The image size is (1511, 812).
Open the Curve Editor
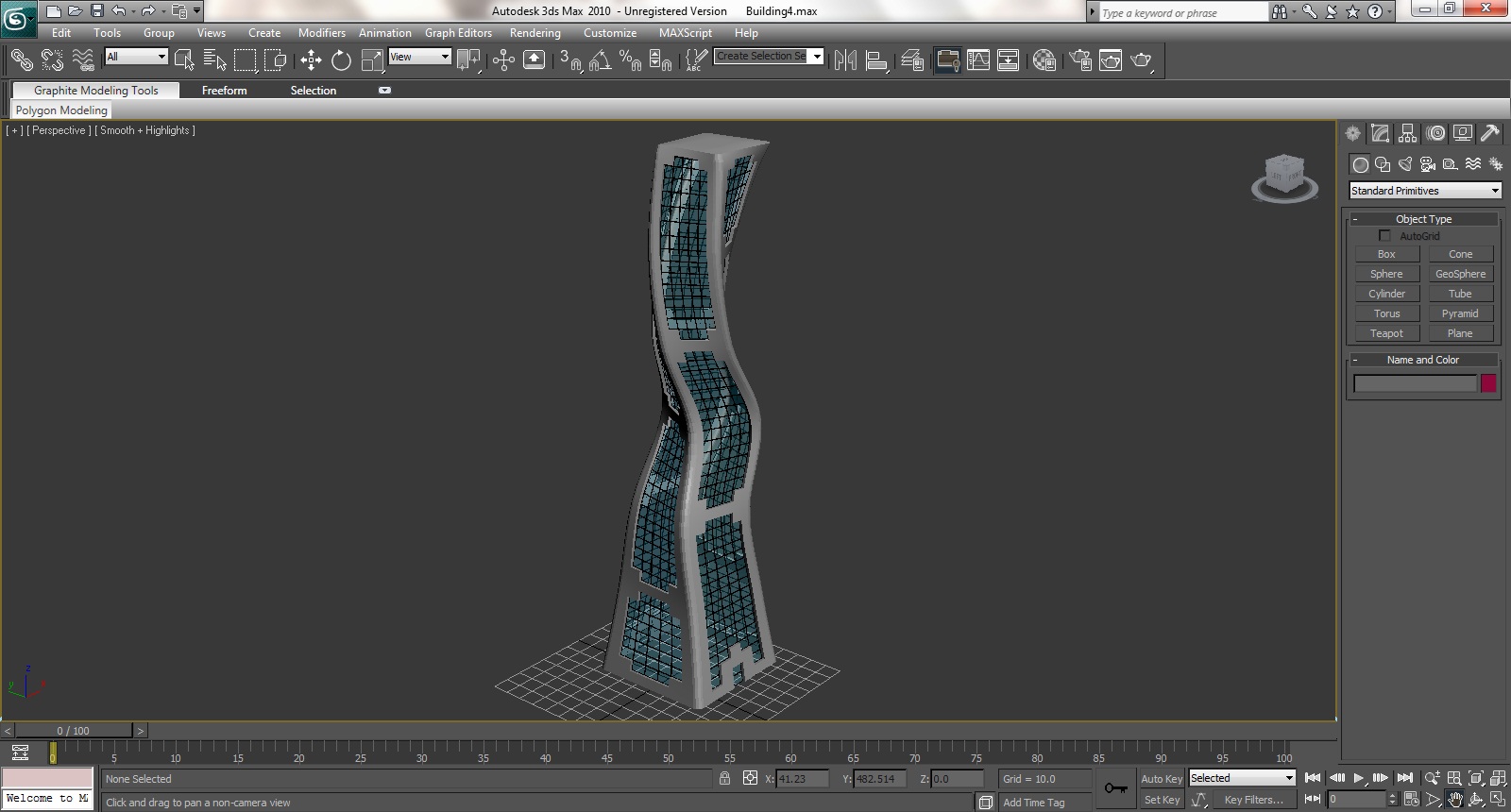tap(978, 60)
